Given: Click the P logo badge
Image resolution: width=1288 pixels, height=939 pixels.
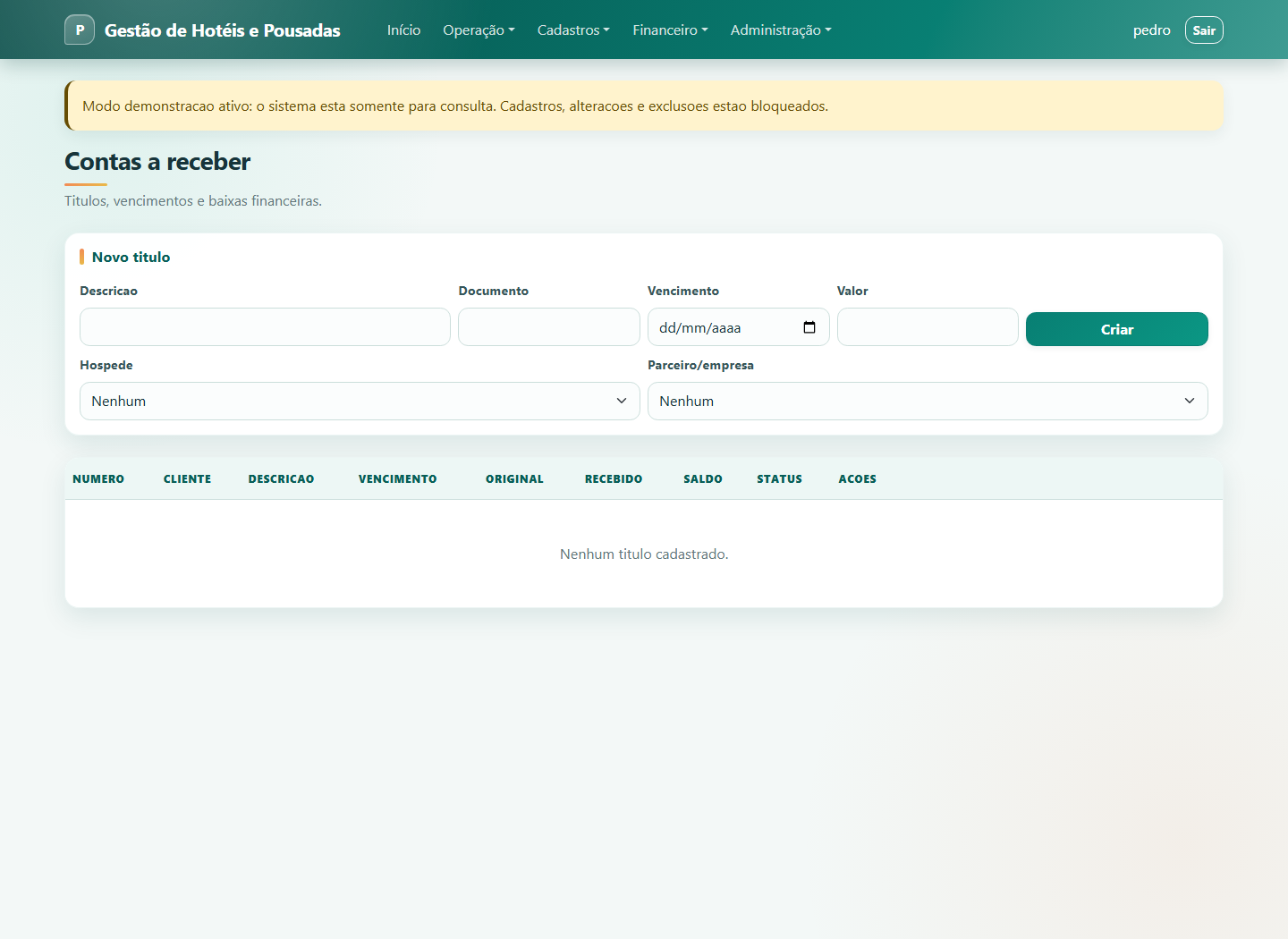Looking at the screenshot, I should [80, 30].
